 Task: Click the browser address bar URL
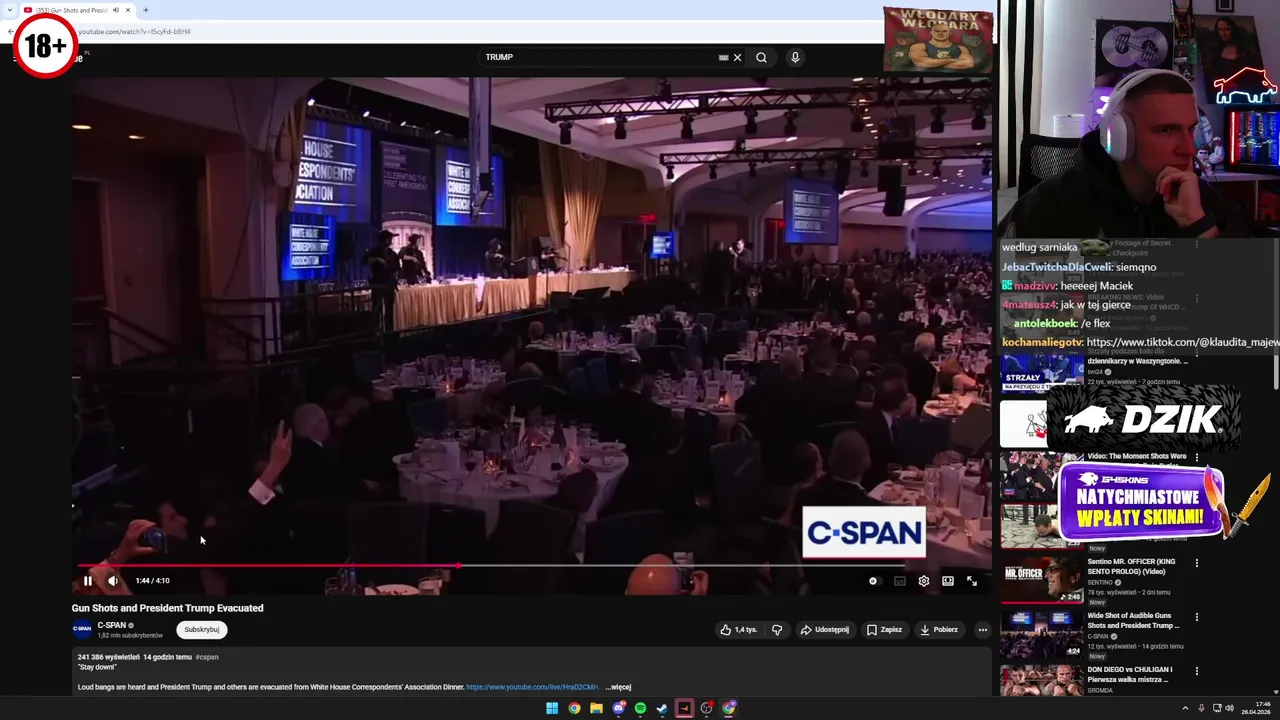(x=134, y=31)
